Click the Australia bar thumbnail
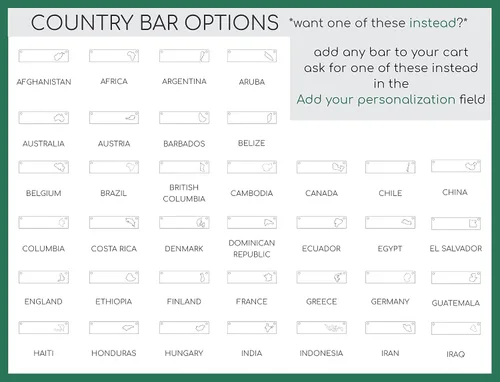The image size is (500, 382). (44, 118)
